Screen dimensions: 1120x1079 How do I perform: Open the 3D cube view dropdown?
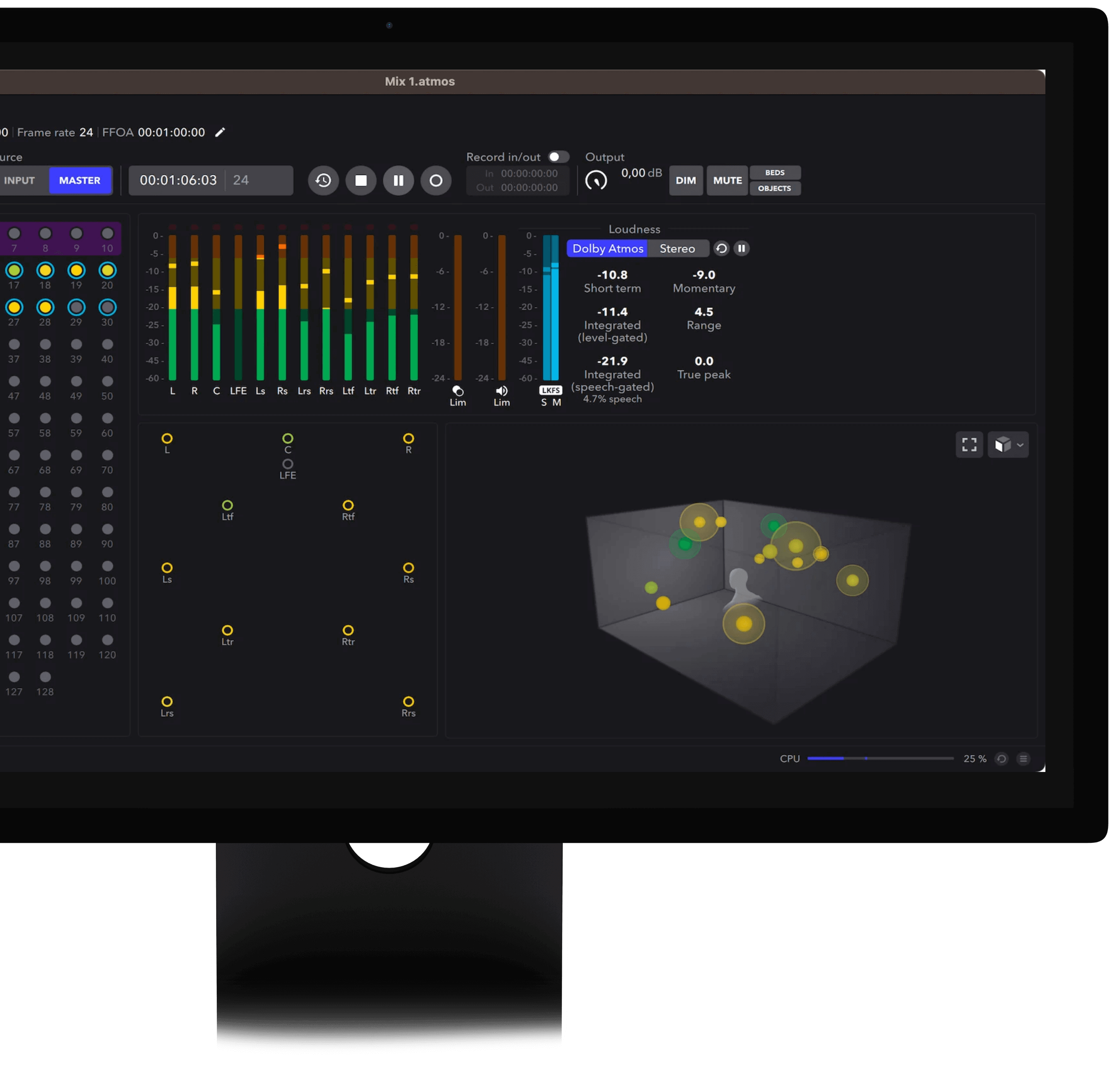pos(1008,444)
